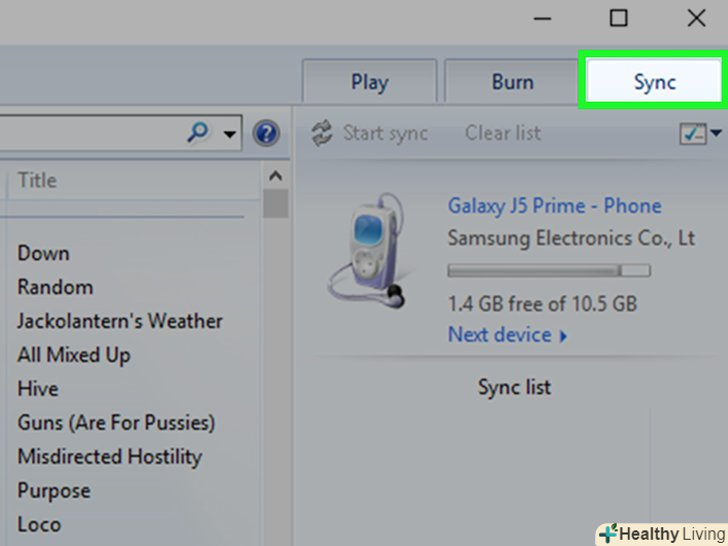Click the Next device arrow icon
The image size is (728, 546).
coord(563,336)
